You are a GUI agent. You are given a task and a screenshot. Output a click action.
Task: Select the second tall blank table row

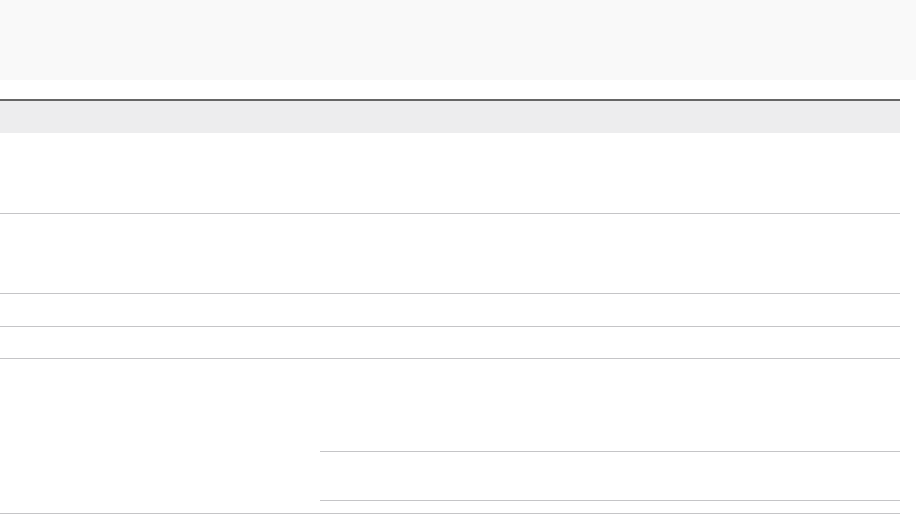(450, 253)
